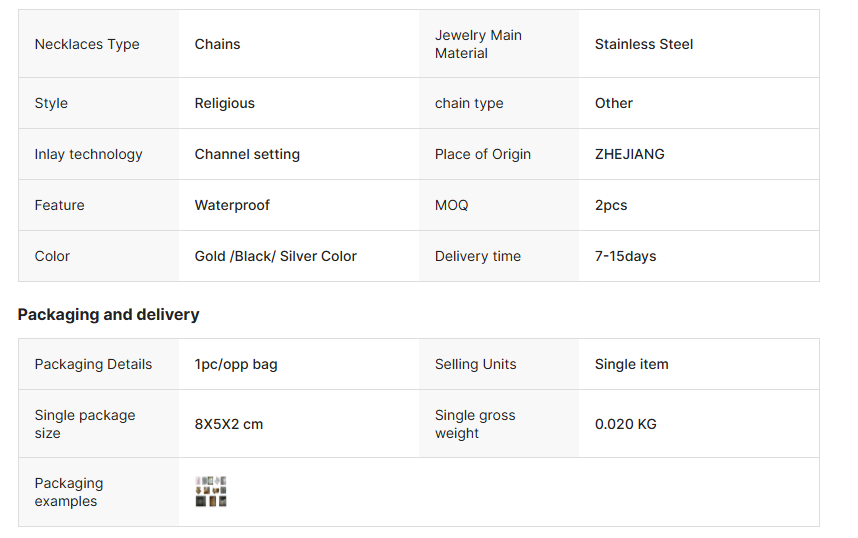Open the Packaging examples thumbnail image
This screenshot has height=538, width=858.
[x=211, y=492]
